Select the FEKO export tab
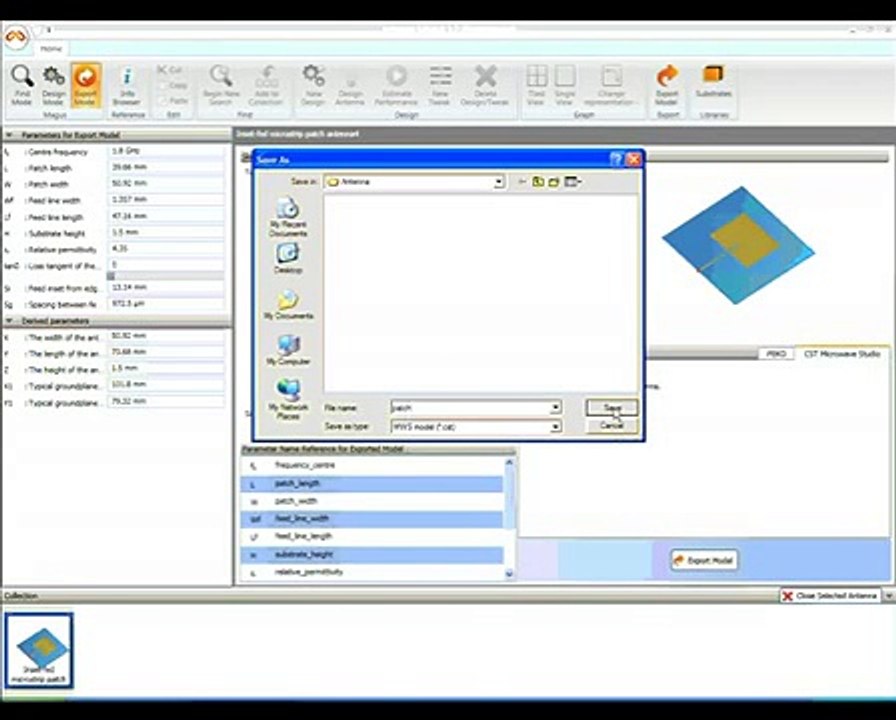This screenshot has width=896, height=720. pyautogui.click(x=775, y=354)
